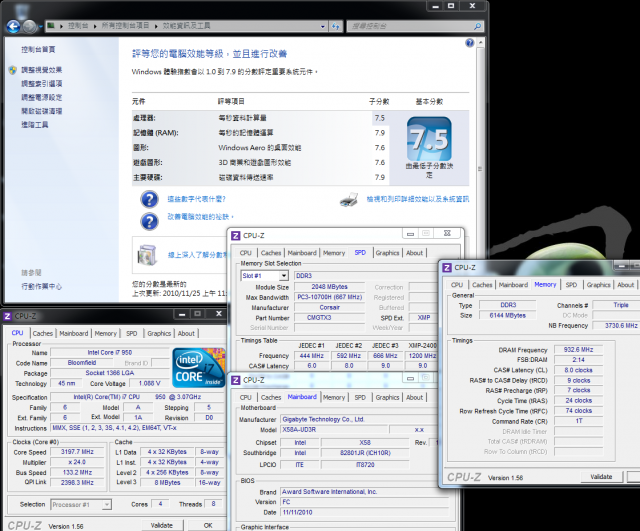The height and width of the screenshot is (531, 640).
Task: Click the Intel Core i7 logo
Action: coord(198,367)
